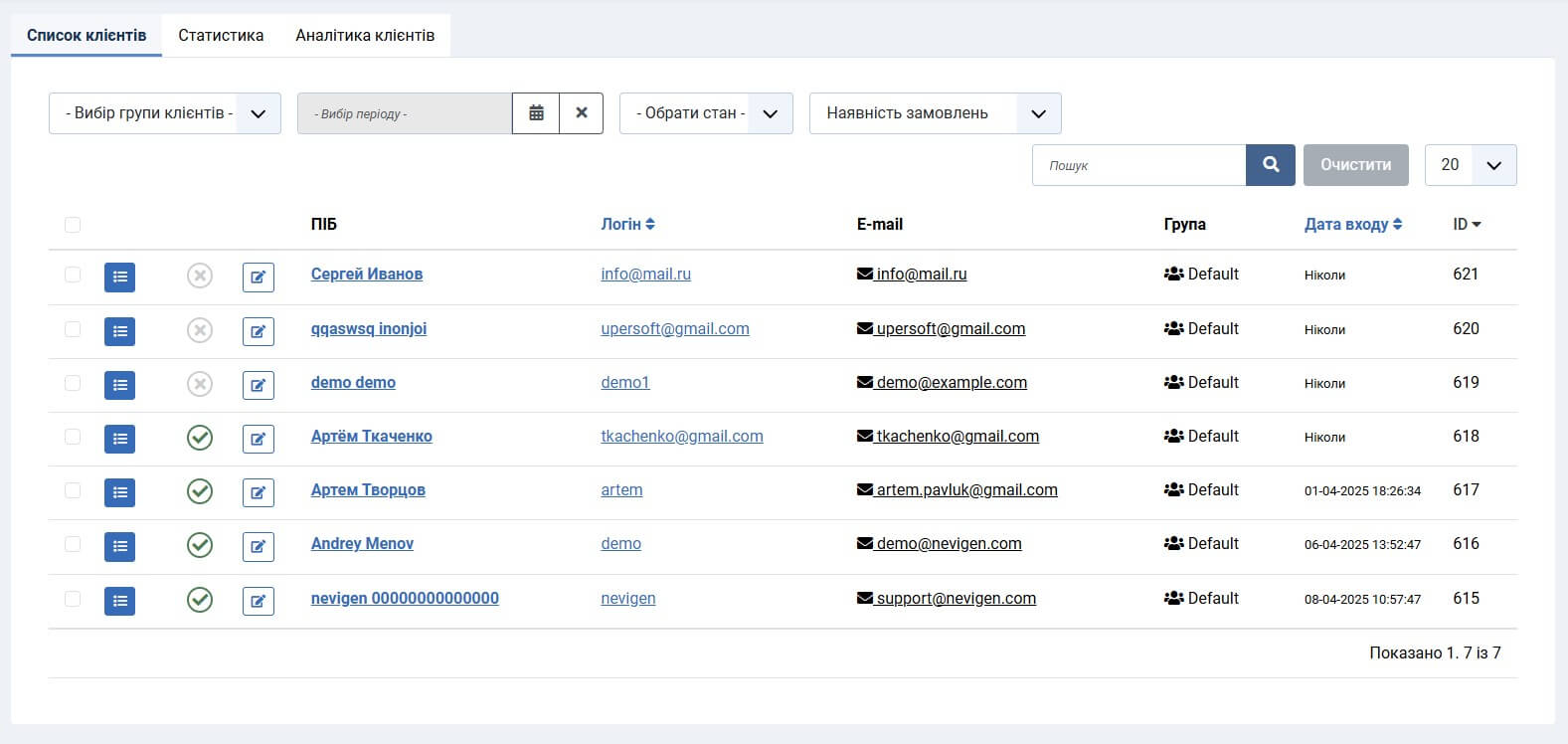Open the list icon for Сергей Иванов
The width and height of the screenshot is (1568, 744).
(119, 277)
